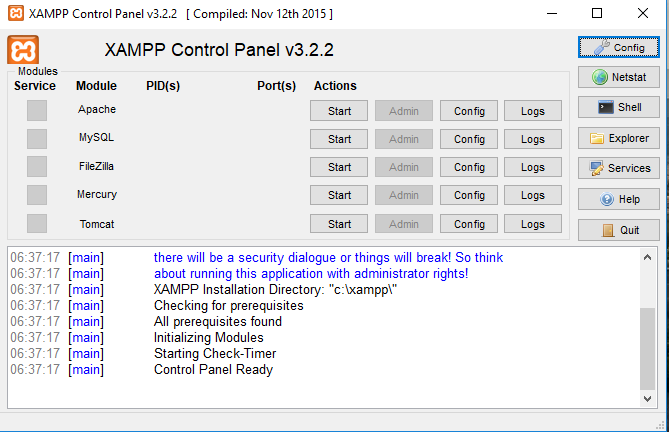Image resolution: width=669 pixels, height=432 pixels.
Task: Open the Tomcat Config menu
Action: [469, 223]
